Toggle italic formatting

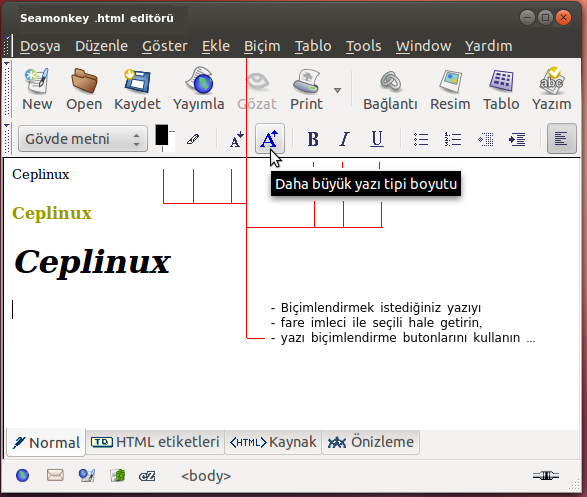(344, 139)
